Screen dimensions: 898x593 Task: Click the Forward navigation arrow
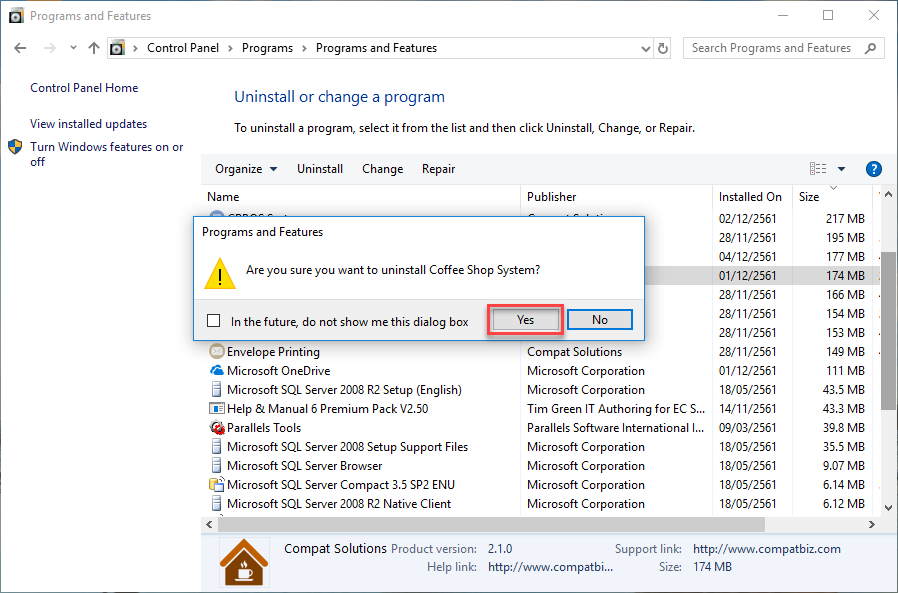pos(50,48)
